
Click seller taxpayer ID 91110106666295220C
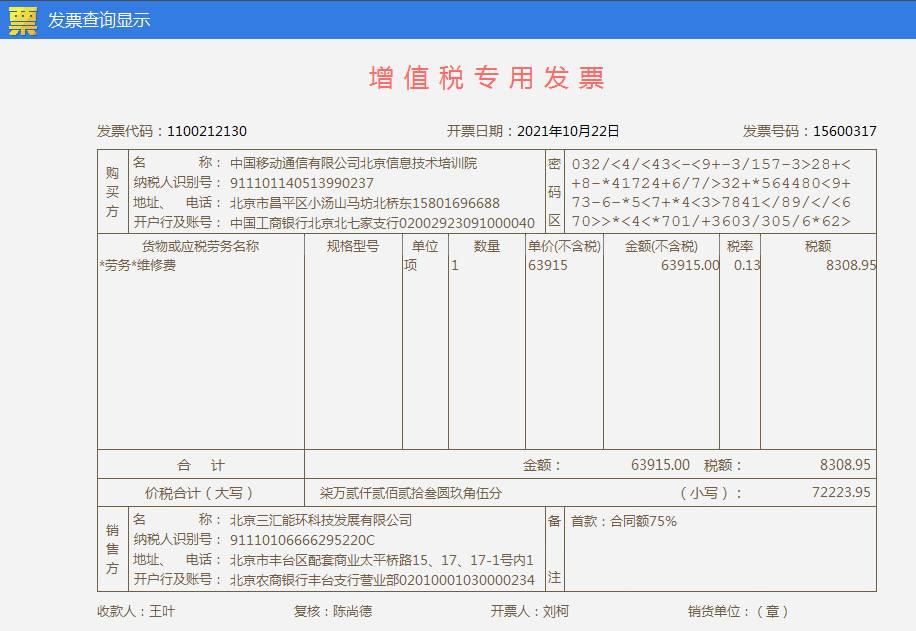[302, 540]
